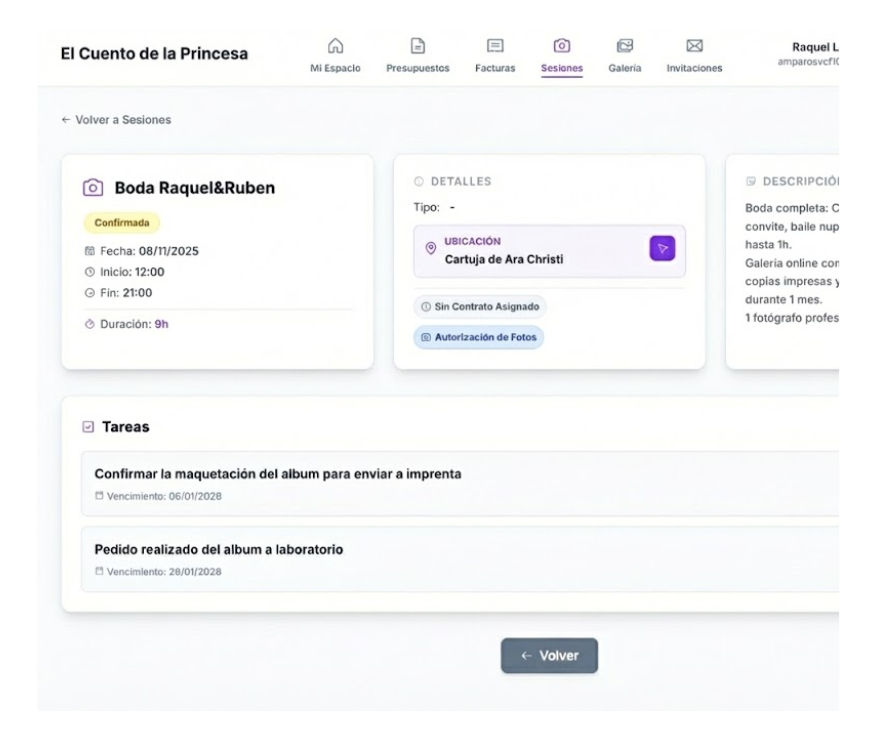
Task: Click the Autorización de Fotos badge
Action: tap(479, 338)
